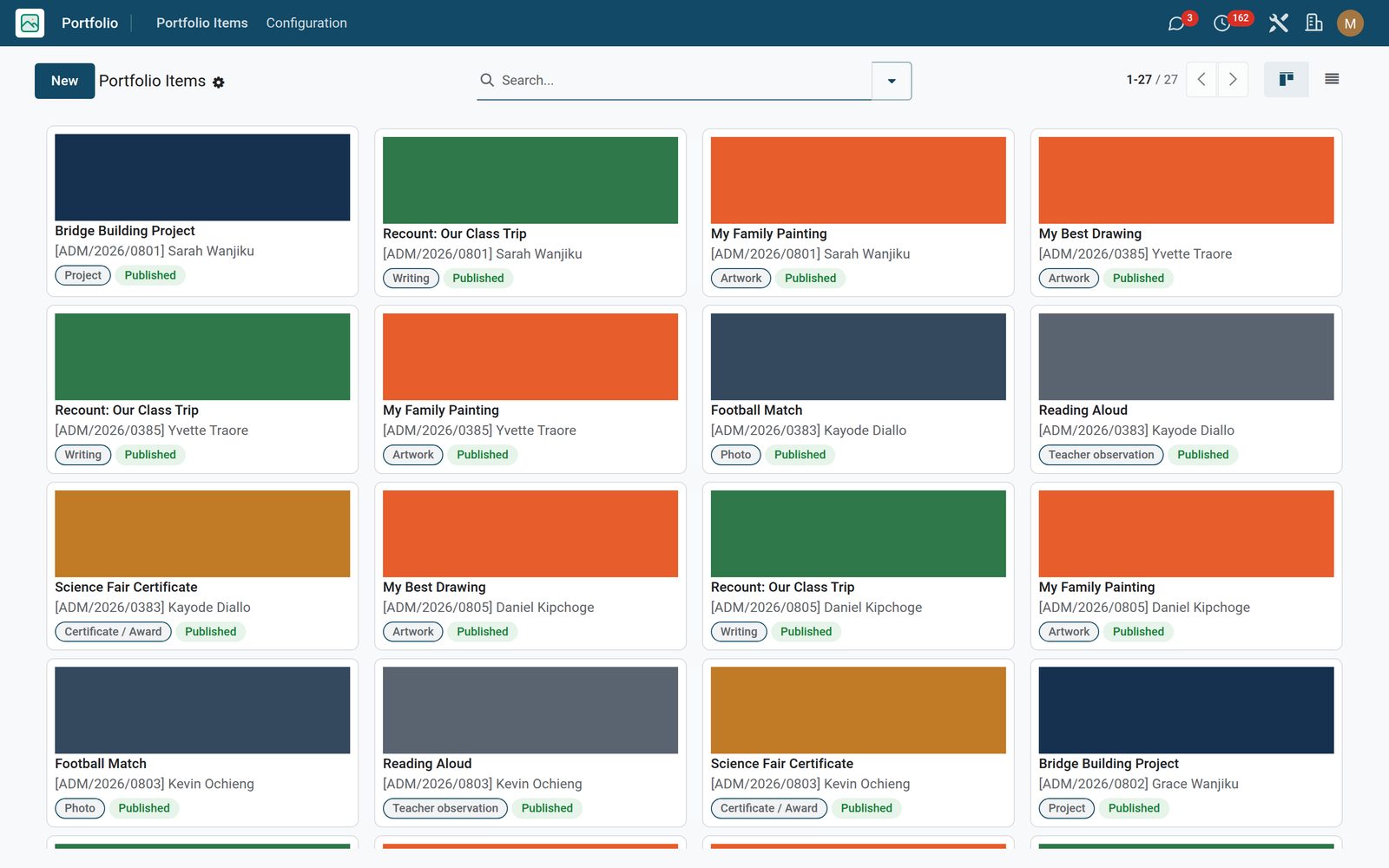Click Teacher observation tag on Kayode Diallo's card
1389x868 pixels.
1101,455
